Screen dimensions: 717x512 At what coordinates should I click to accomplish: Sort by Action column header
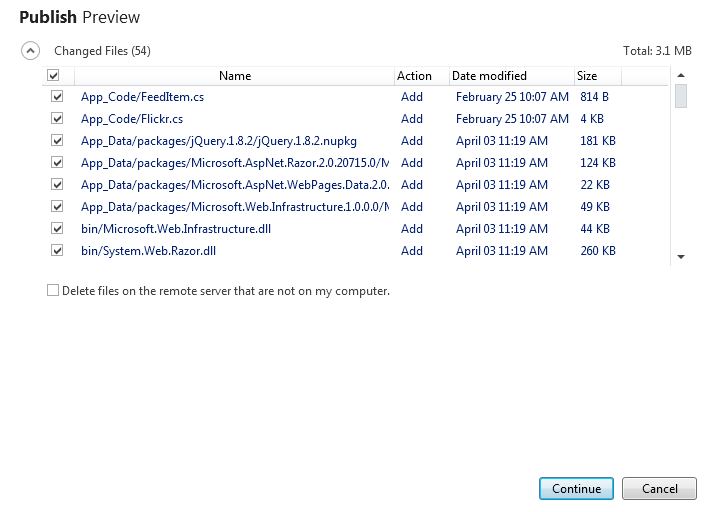pyautogui.click(x=422, y=76)
